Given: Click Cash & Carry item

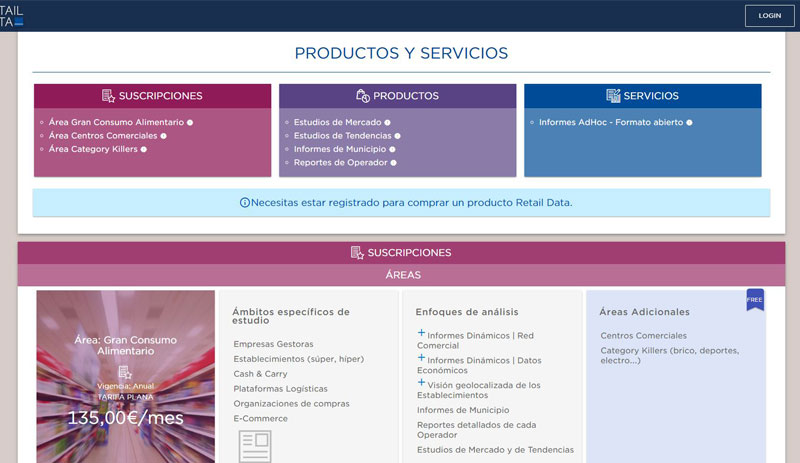Looking at the screenshot, I should pos(260,374).
